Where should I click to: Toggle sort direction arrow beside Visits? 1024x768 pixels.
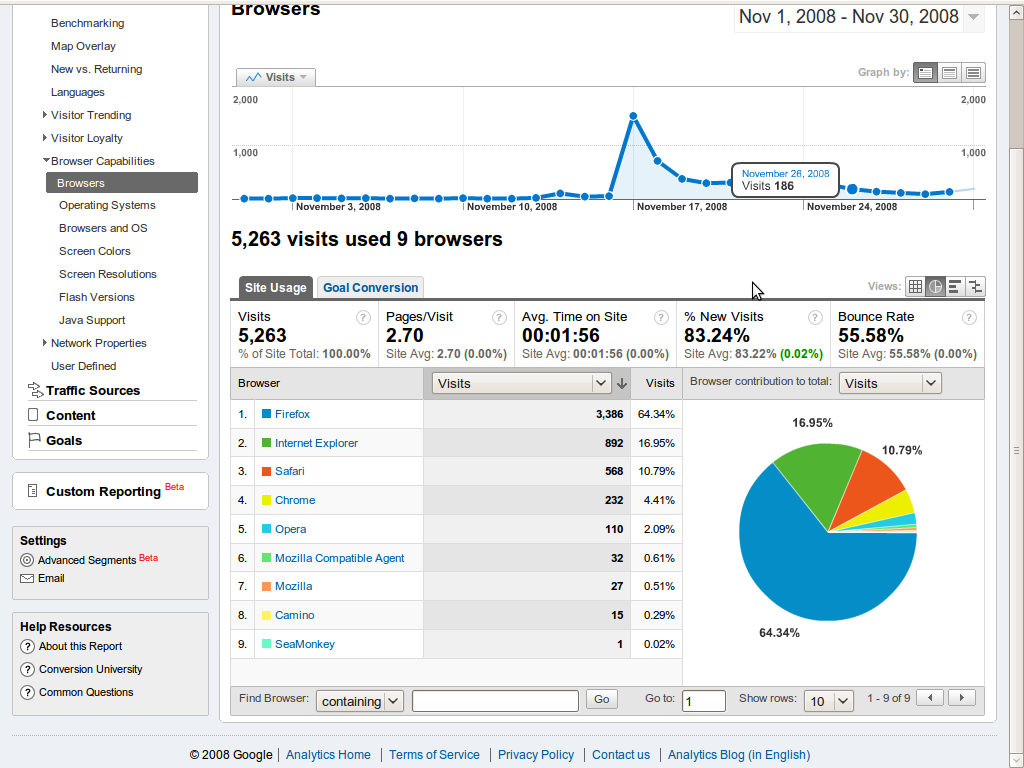point(622,383)
